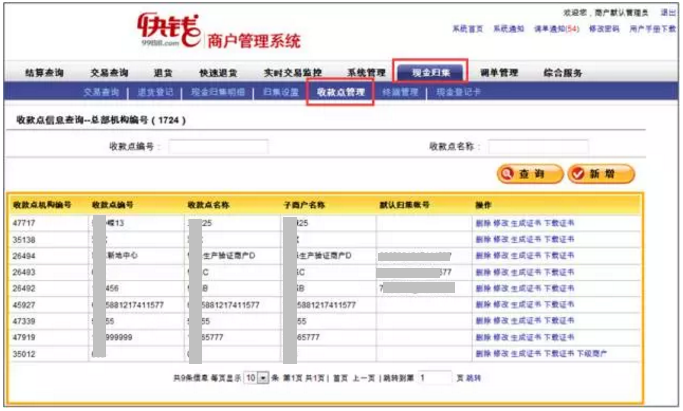Open the 结算查询 main menu
This screenshot has height=411, width=683.
tap(45, 73)
